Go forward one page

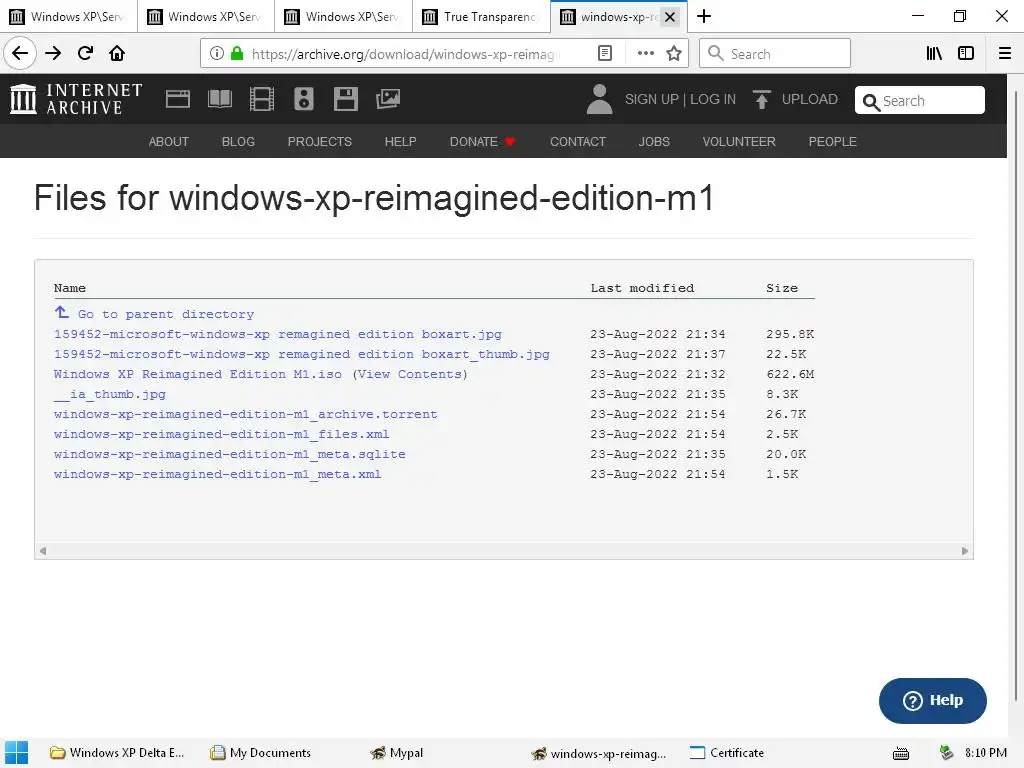click(x=53, y=54)
